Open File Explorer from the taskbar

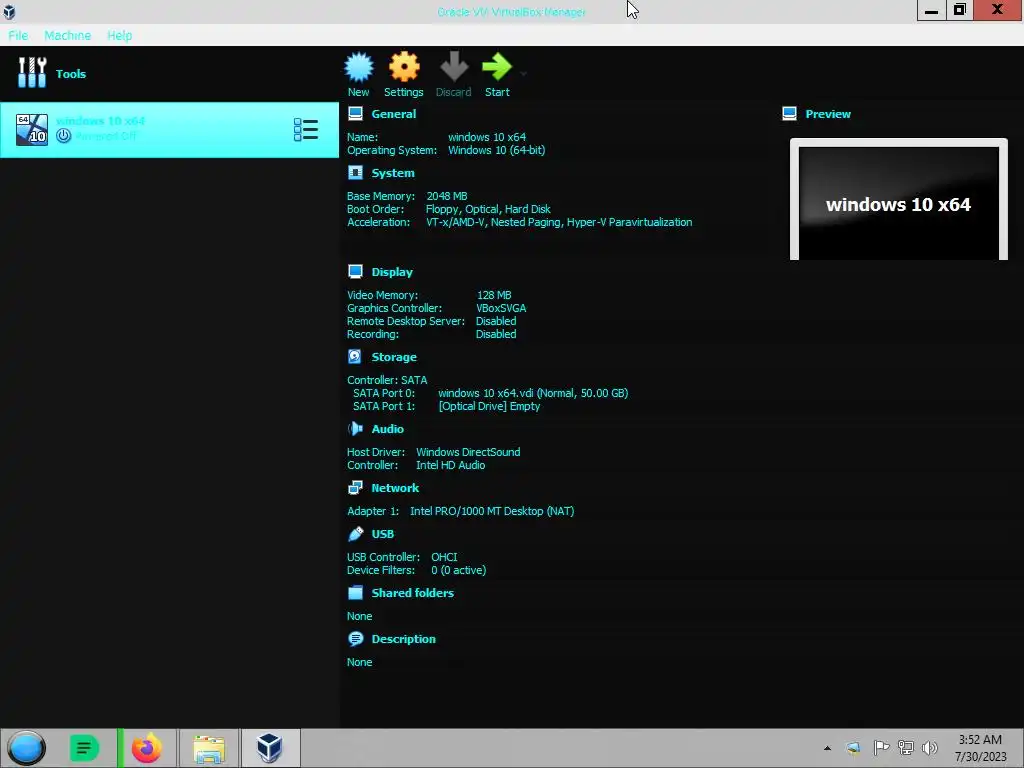tap(209, 748)
